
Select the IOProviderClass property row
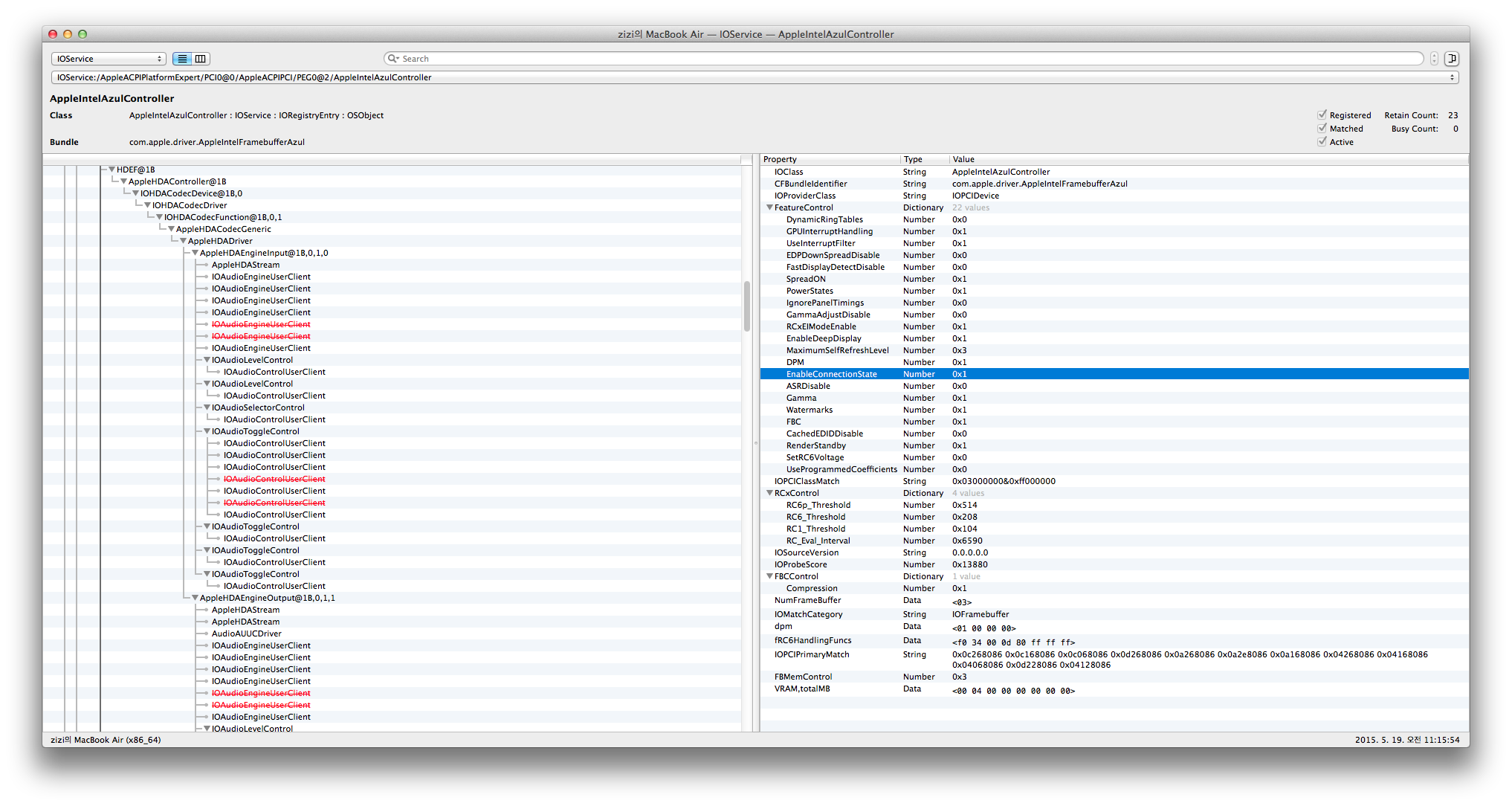[x=1114, y=196]
